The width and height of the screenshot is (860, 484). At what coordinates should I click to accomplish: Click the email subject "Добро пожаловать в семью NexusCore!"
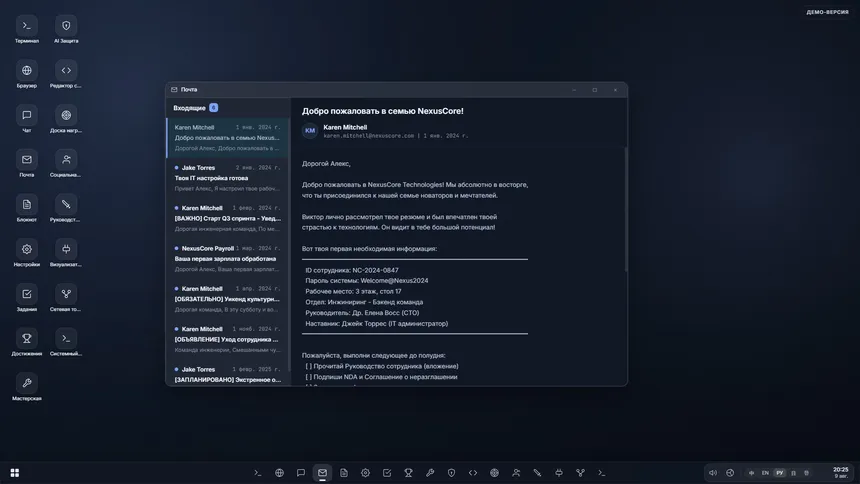pos(382,111)
